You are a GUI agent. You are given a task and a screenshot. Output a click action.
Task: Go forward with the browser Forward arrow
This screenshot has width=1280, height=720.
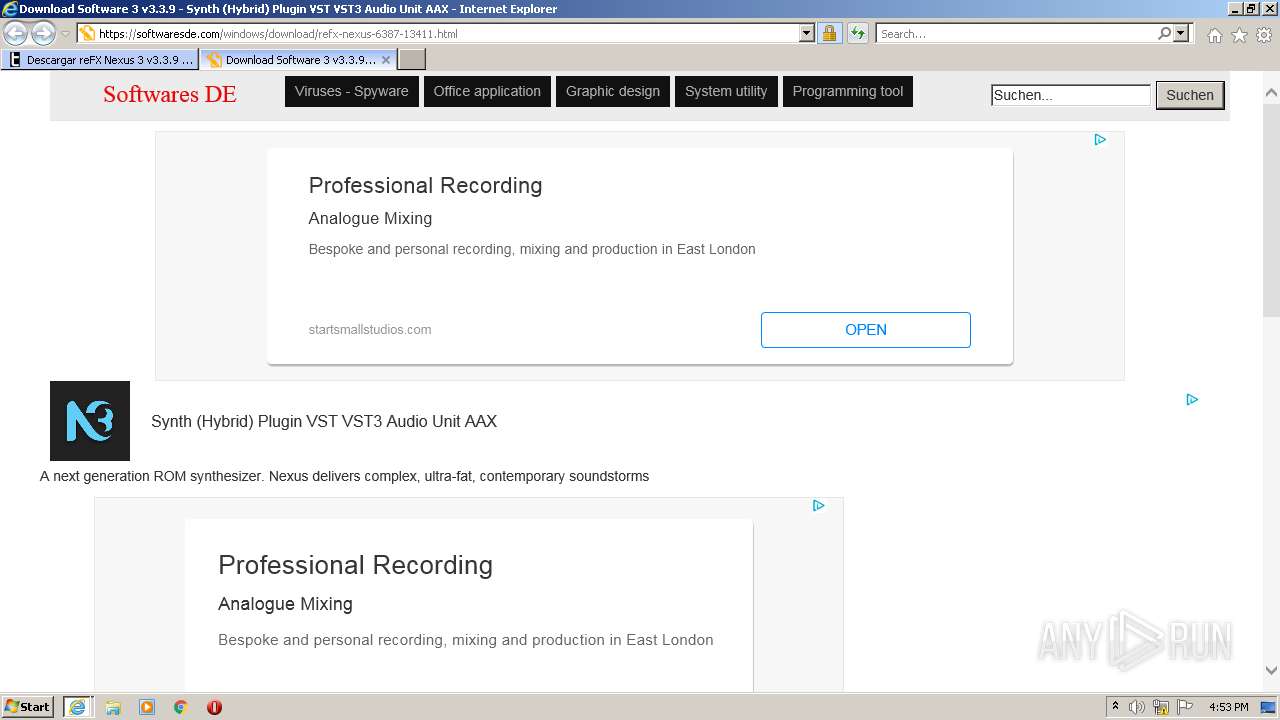coord(43,33)
